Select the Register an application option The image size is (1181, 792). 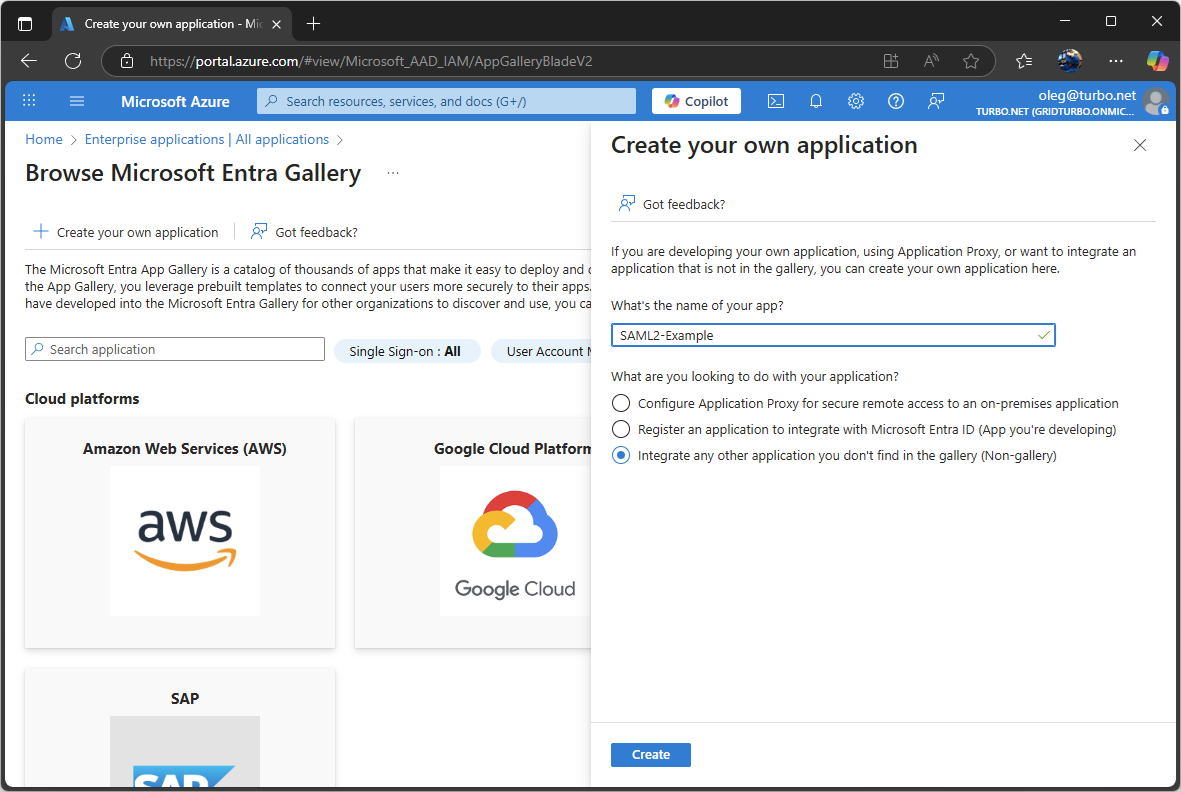point(620,429)
